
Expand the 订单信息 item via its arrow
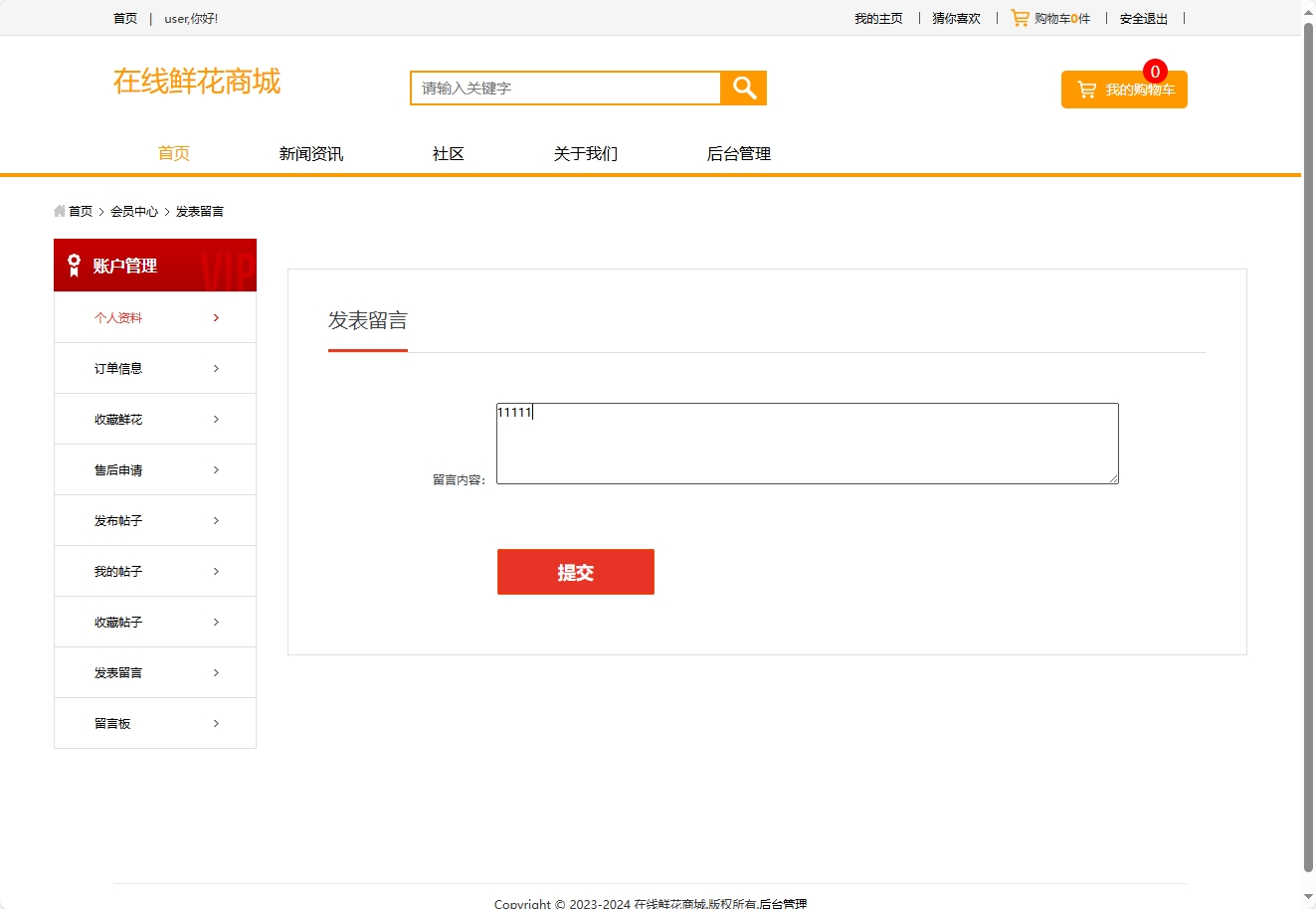216,368
